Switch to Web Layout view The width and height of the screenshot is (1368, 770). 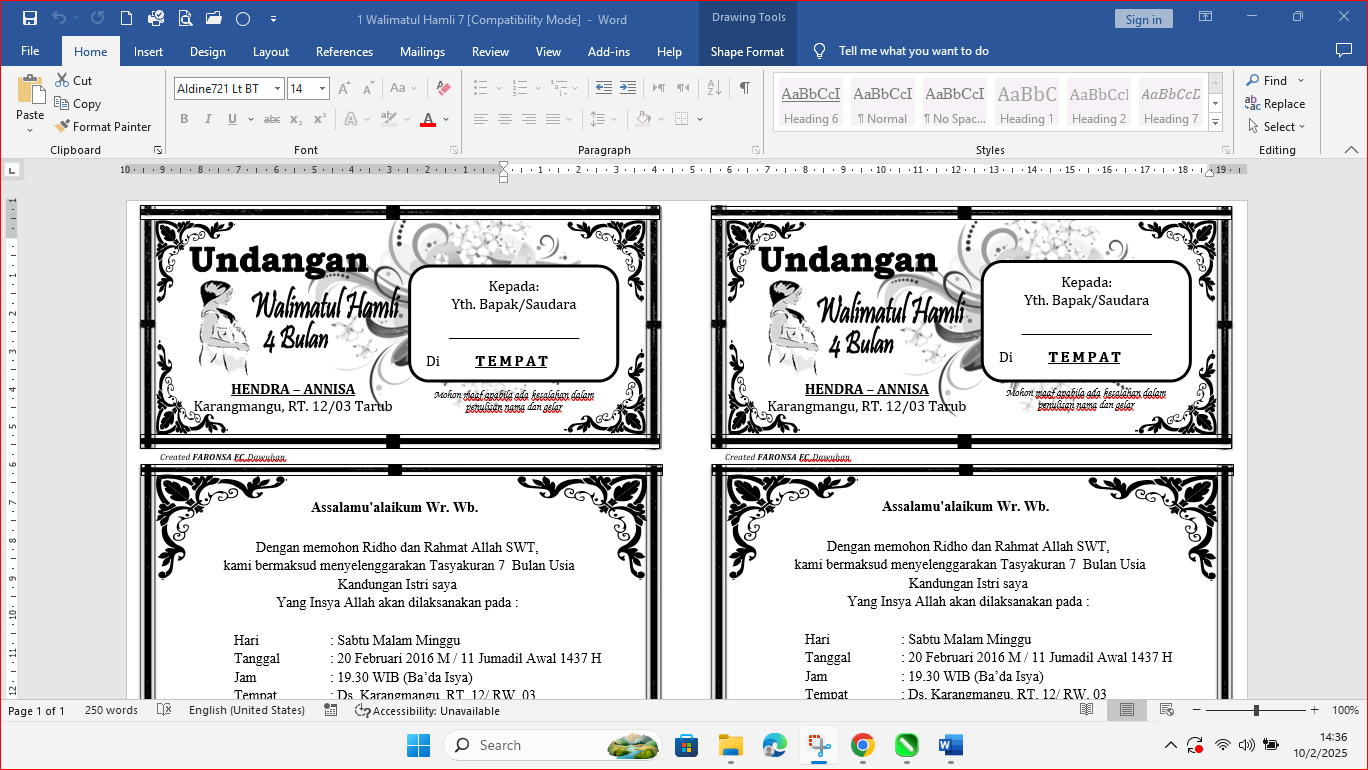click(x=1166, y=710)
